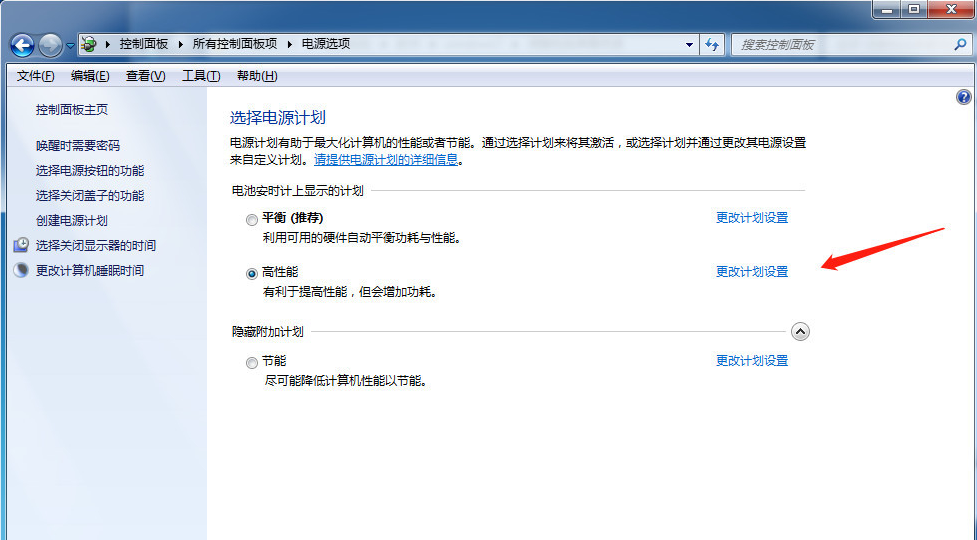Select the 高性能 power plan radio button
This screenshot has width=977, height=540.
pyautogui.click(x=251, y=273)
